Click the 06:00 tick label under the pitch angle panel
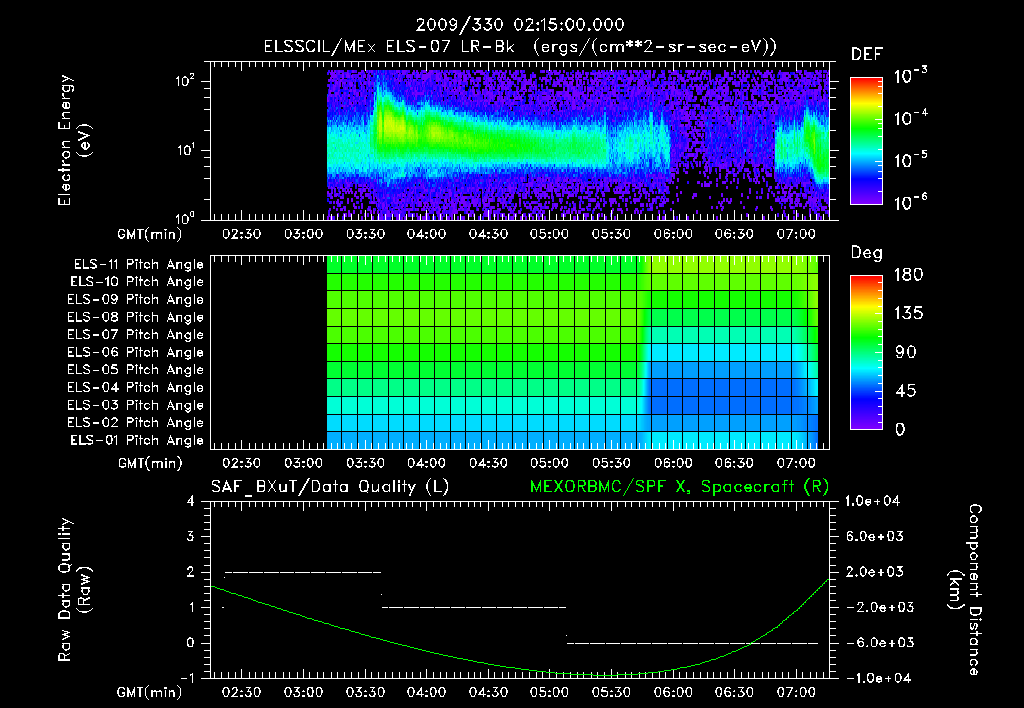This screenshot has height=708, width=1024. coord(673,463)
